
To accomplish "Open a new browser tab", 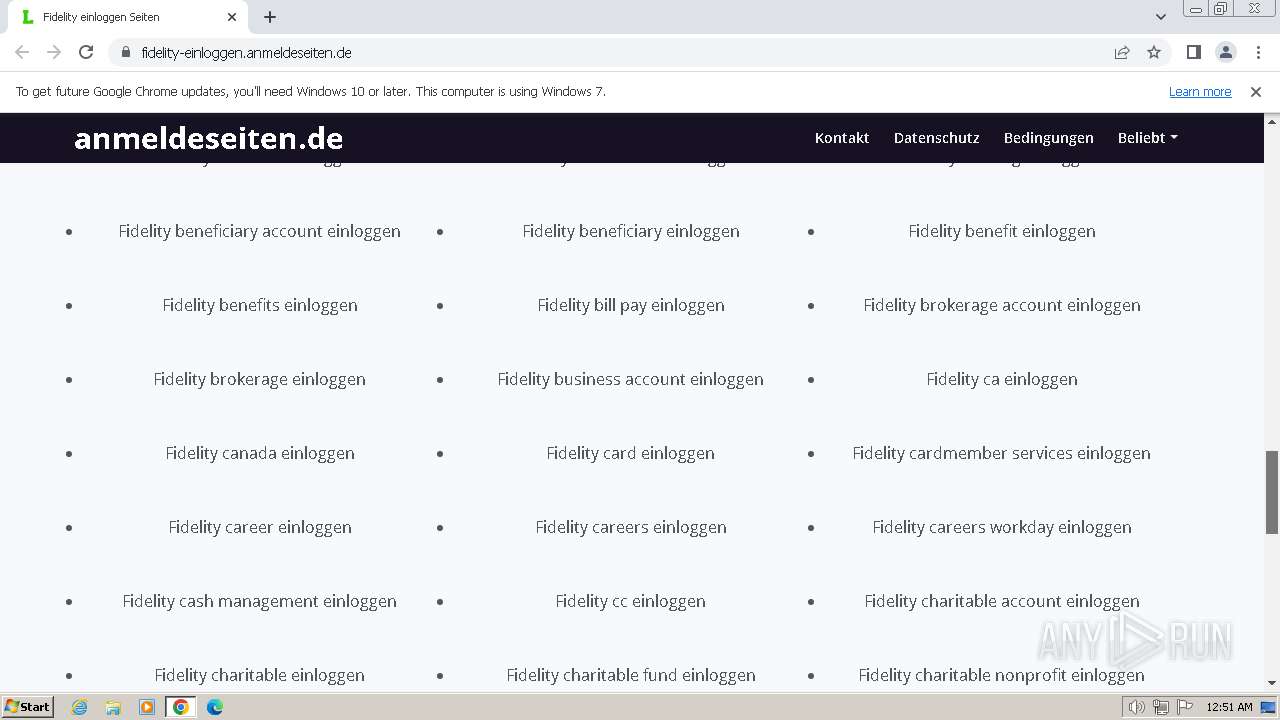I will click(x=270, y=17).
